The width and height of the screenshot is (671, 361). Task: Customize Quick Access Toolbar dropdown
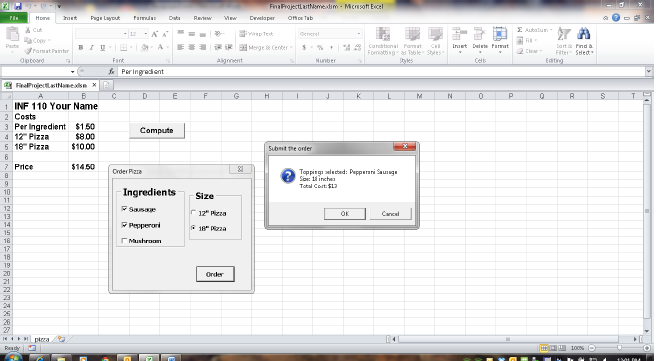click(x=59, y=6)
